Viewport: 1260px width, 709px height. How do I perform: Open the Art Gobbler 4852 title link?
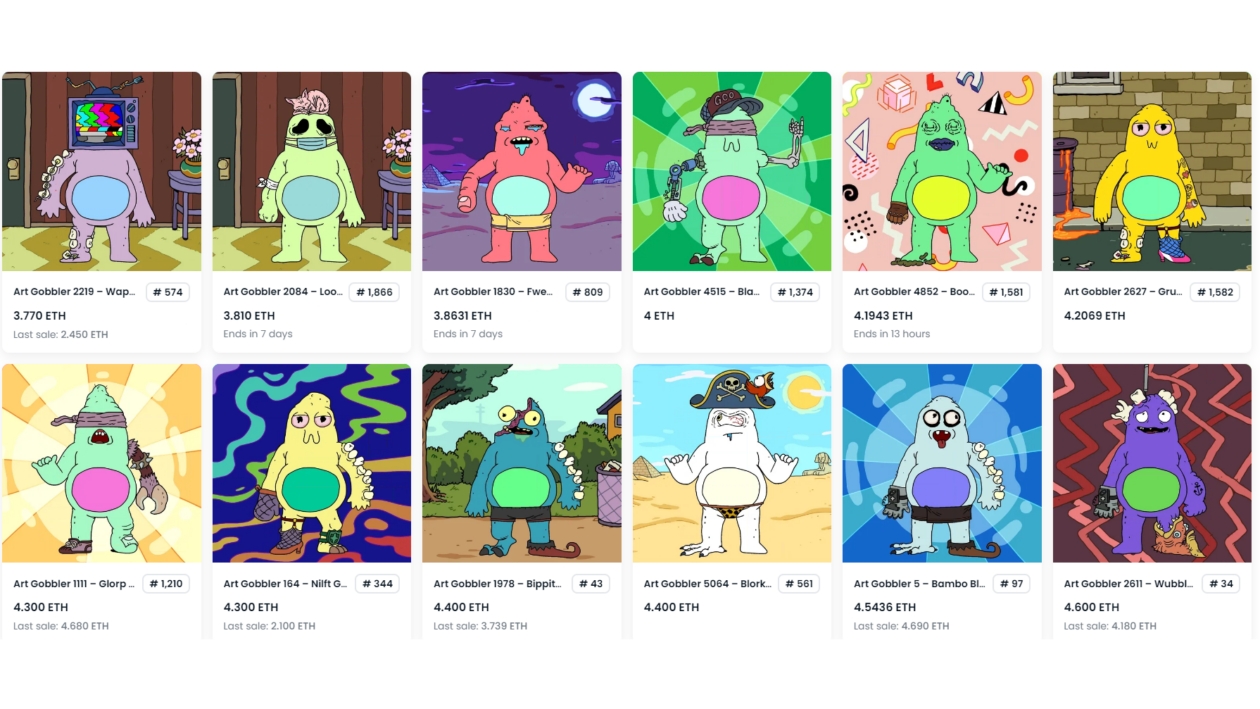click(914, 292)
